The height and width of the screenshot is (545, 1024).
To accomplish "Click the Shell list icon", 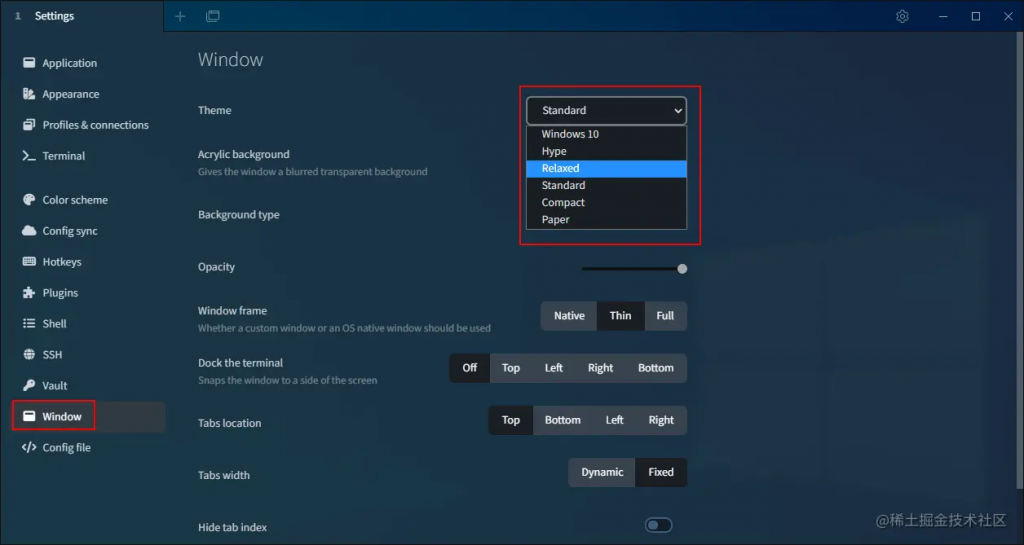I will click(x=29, y=324).
